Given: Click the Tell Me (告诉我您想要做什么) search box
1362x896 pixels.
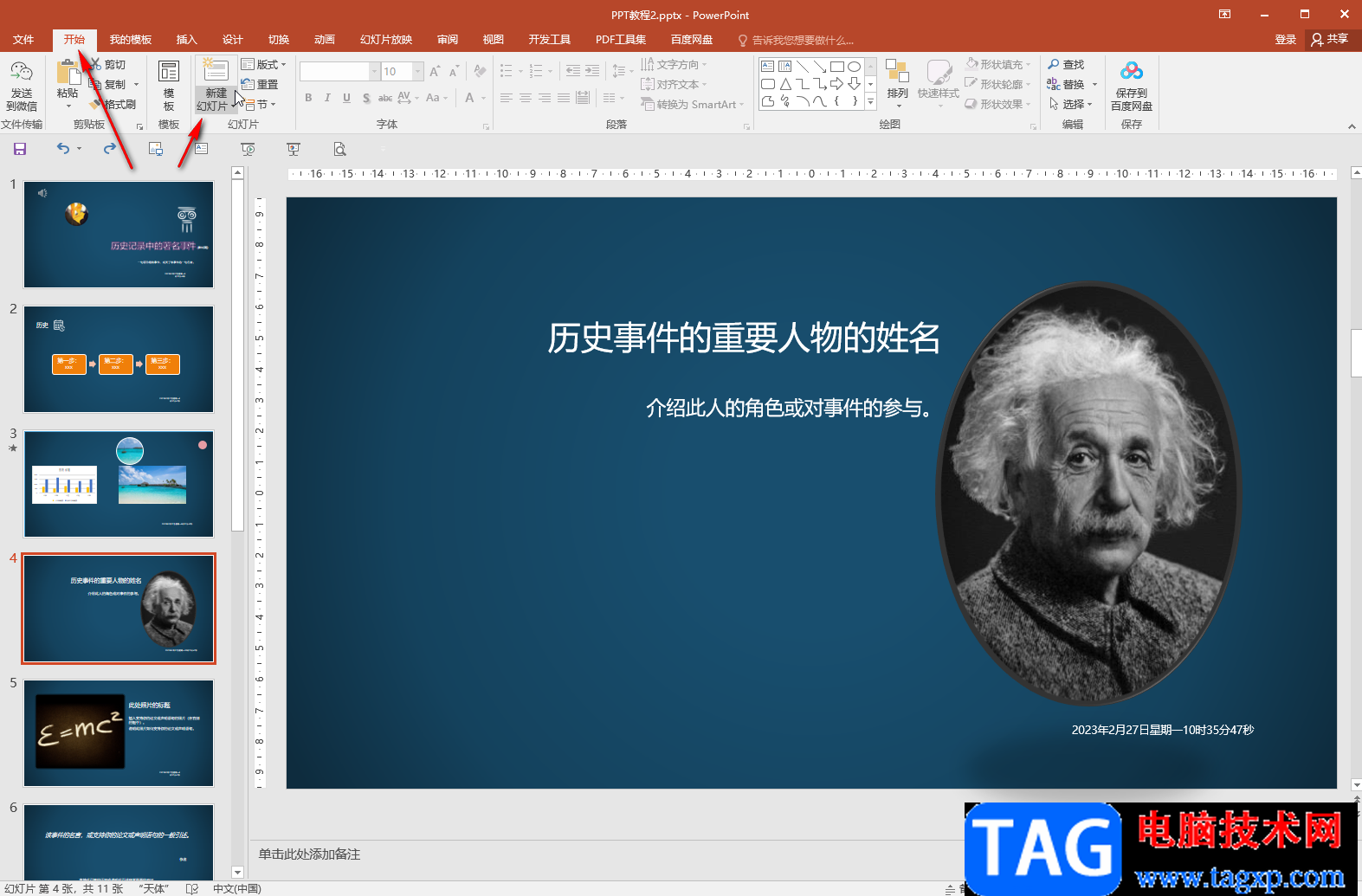Looking at the screenshot, I should point(796,40).
